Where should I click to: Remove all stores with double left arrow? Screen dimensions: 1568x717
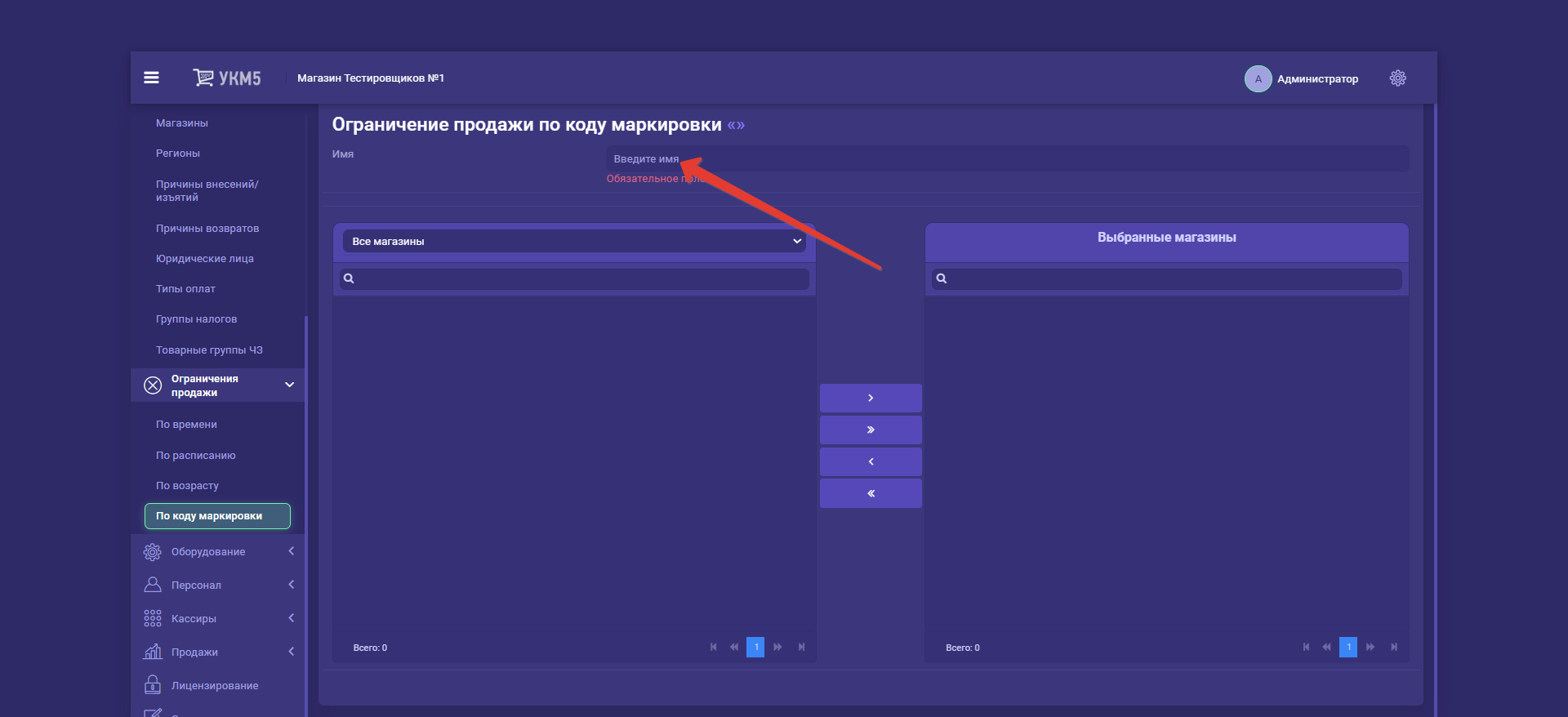pos(871,493)
